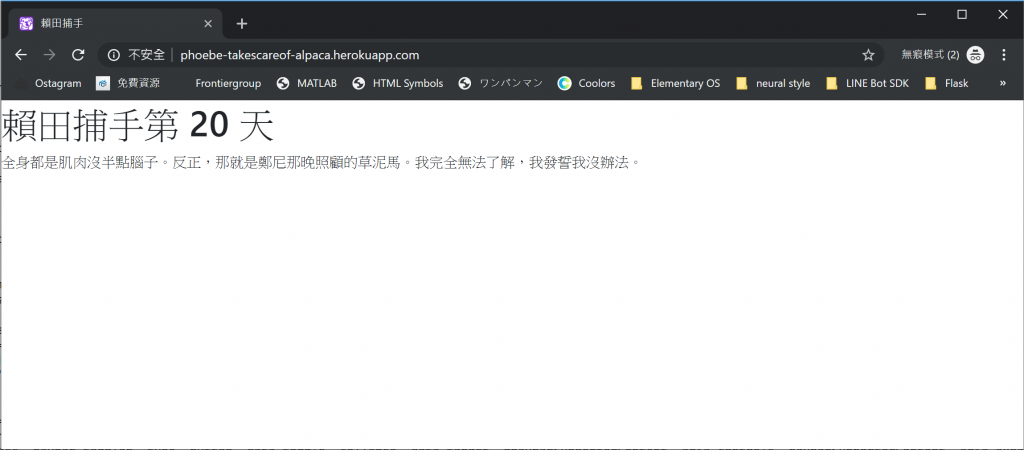This screenshot has height=450, width=1024.
Task: Click the forward navigation arrow
Action: click(50, 55)
